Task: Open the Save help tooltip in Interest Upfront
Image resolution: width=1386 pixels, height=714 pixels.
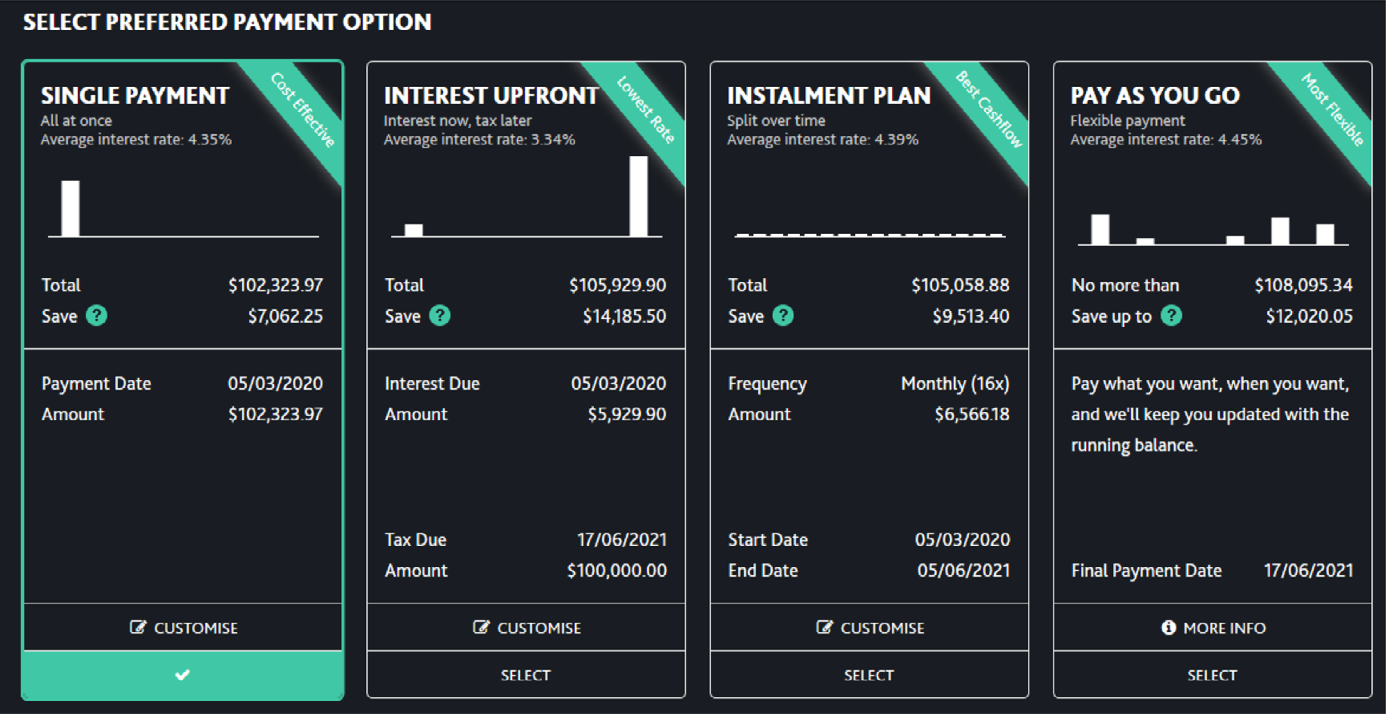Action: (x=440, y=316)
